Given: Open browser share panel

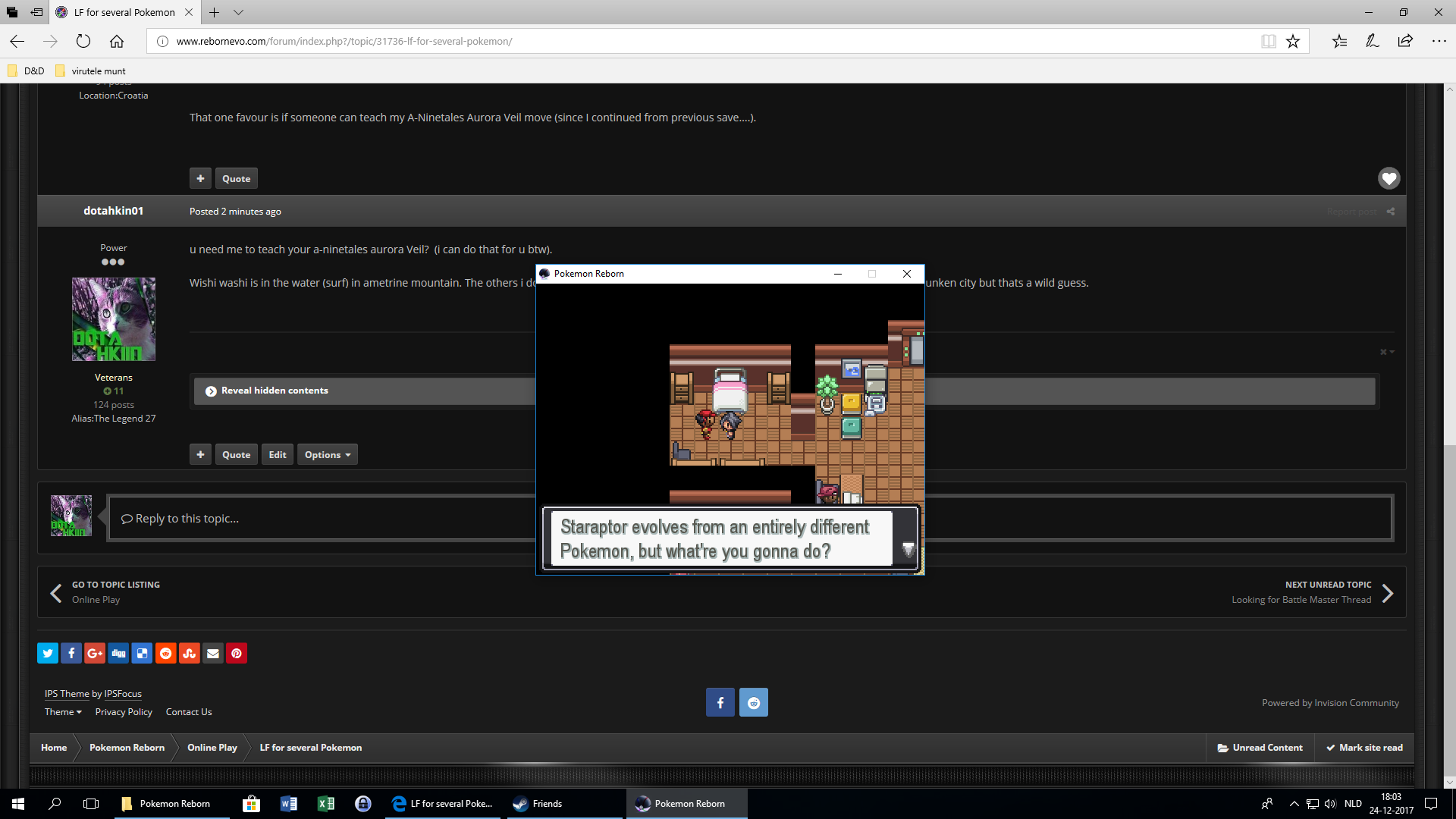Looking at the screenshot, I should [1405, 41].
